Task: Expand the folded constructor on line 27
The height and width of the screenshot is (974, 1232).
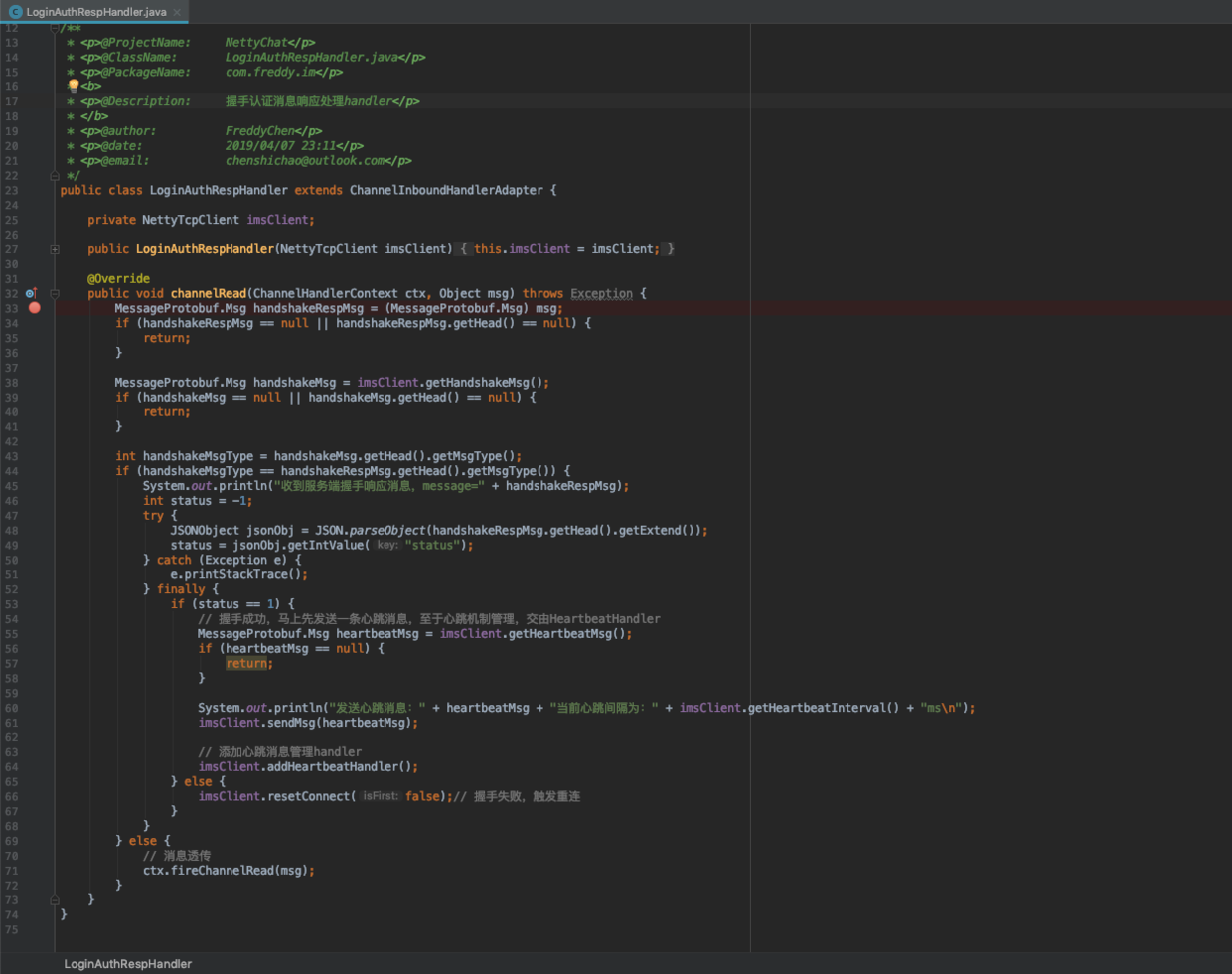Action: click(55, 249)
